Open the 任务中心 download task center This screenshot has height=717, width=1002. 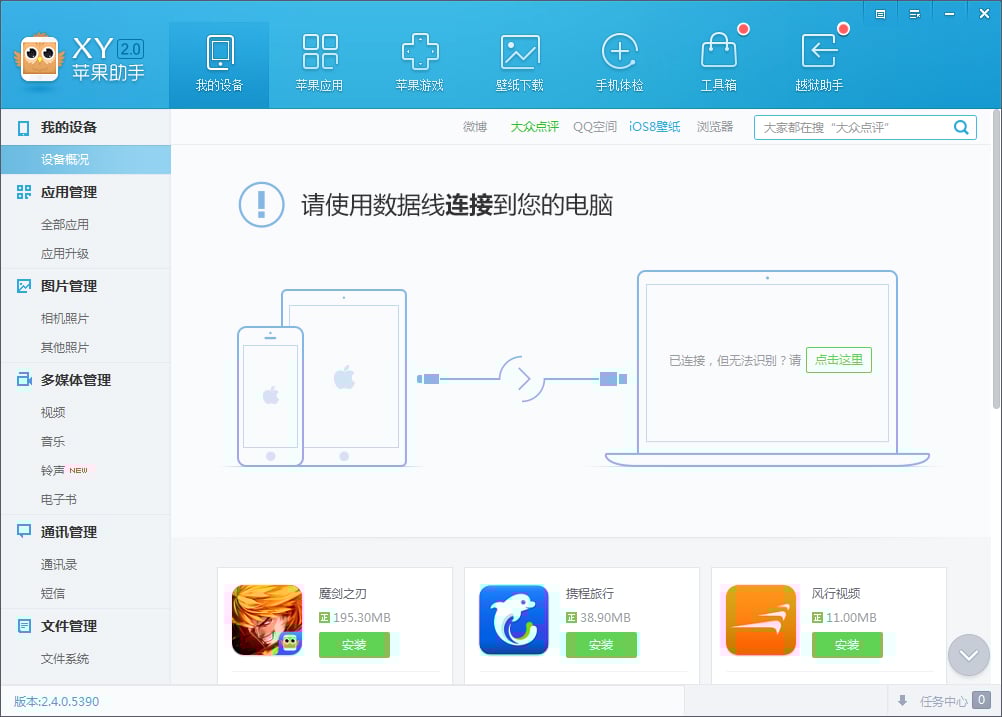pyautogui.click(x=943, y=701)
